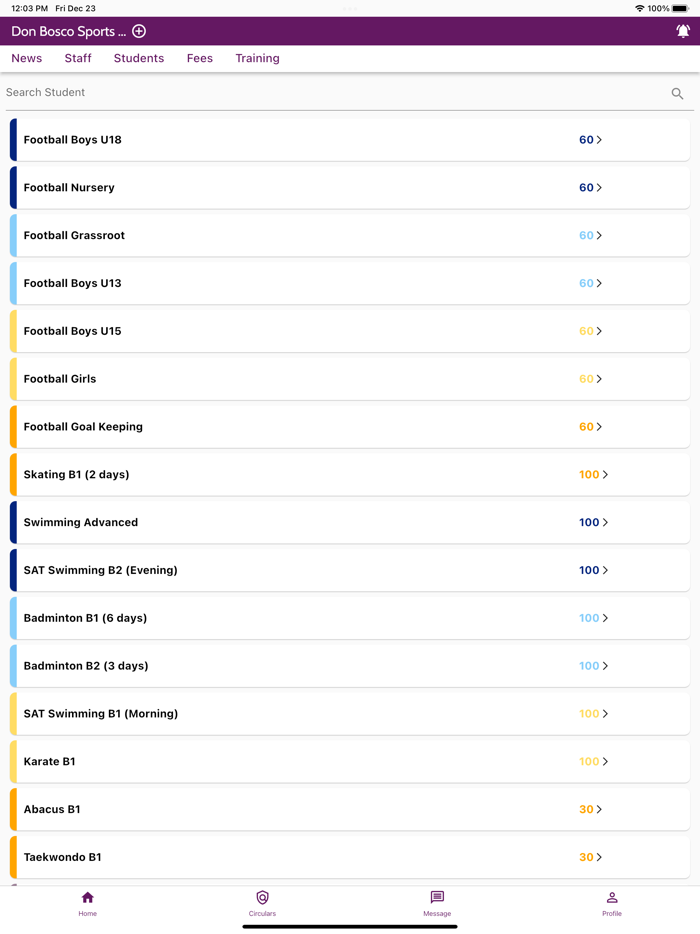Expand Football Boys U18 chevron

pos(599,140)
